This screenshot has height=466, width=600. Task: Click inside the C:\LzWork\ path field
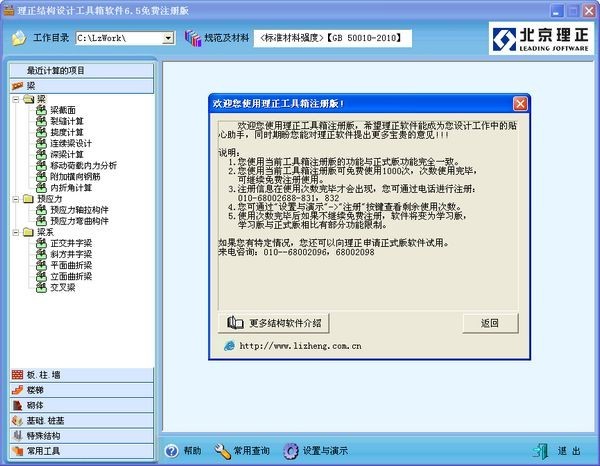(119, 38)
